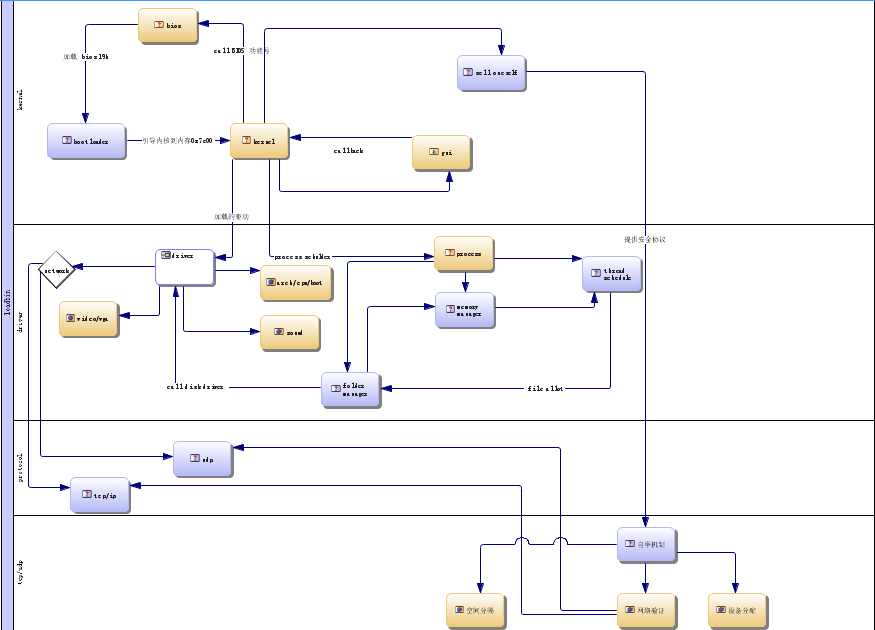Click the '提供安全协议' connector label
The image size is (875, 630).
pyautogui.click(x=645, y=239)
